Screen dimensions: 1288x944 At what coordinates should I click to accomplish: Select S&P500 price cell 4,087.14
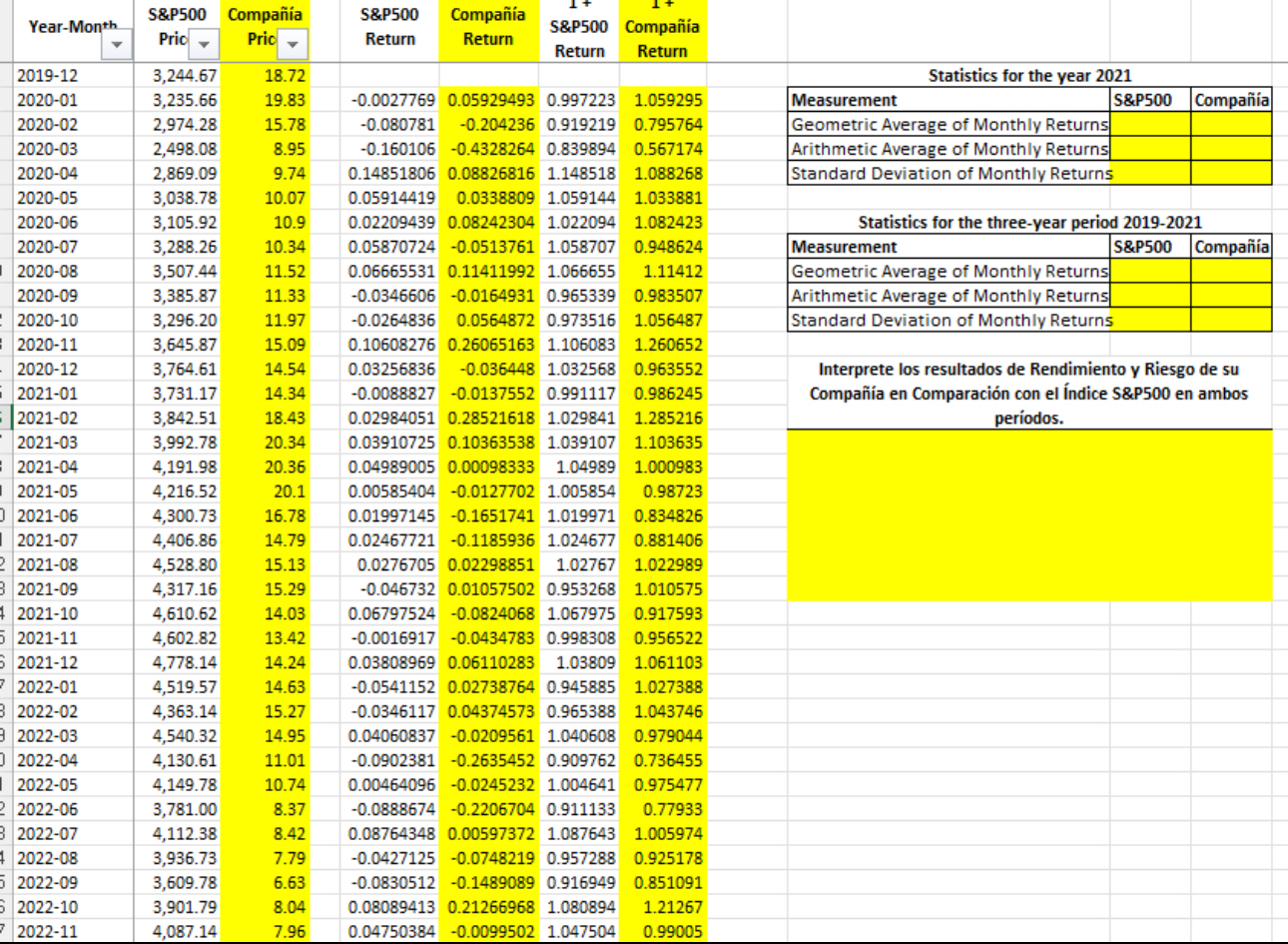(178, 931)
